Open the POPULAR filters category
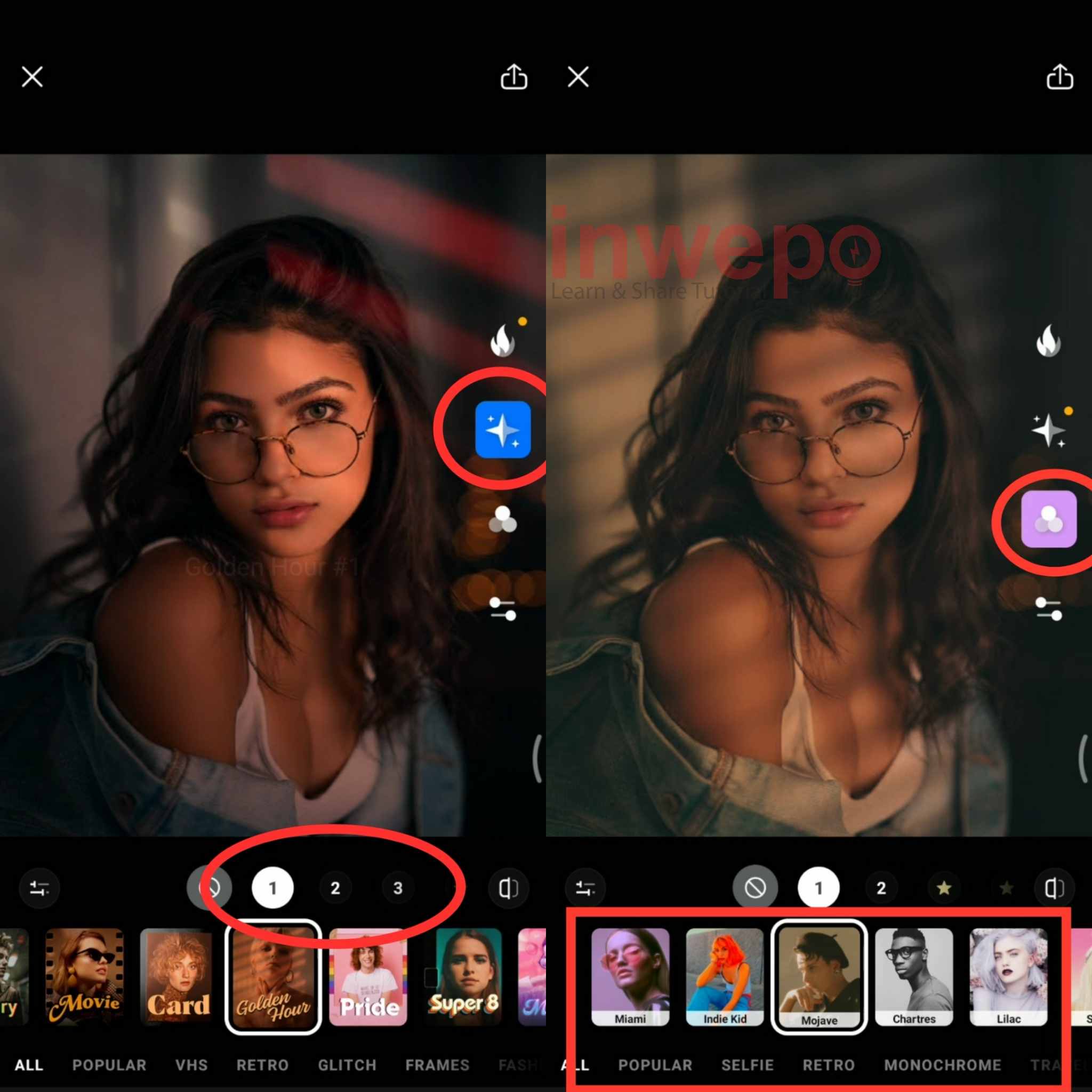 pyautogui.click(x=109, y=1065)
